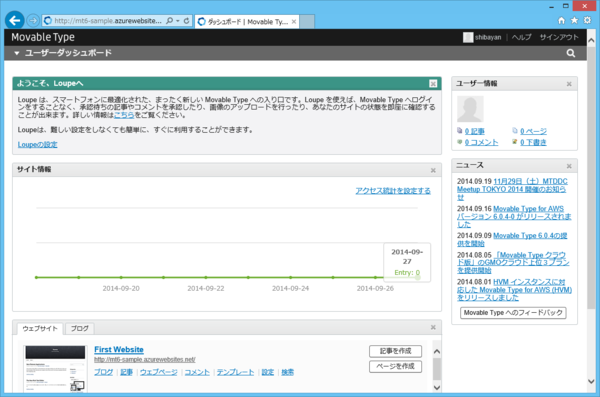Screen dimensions: 600x397
Task: Close the ウェブサイト/ブログ widget
Action: [433, 327]
